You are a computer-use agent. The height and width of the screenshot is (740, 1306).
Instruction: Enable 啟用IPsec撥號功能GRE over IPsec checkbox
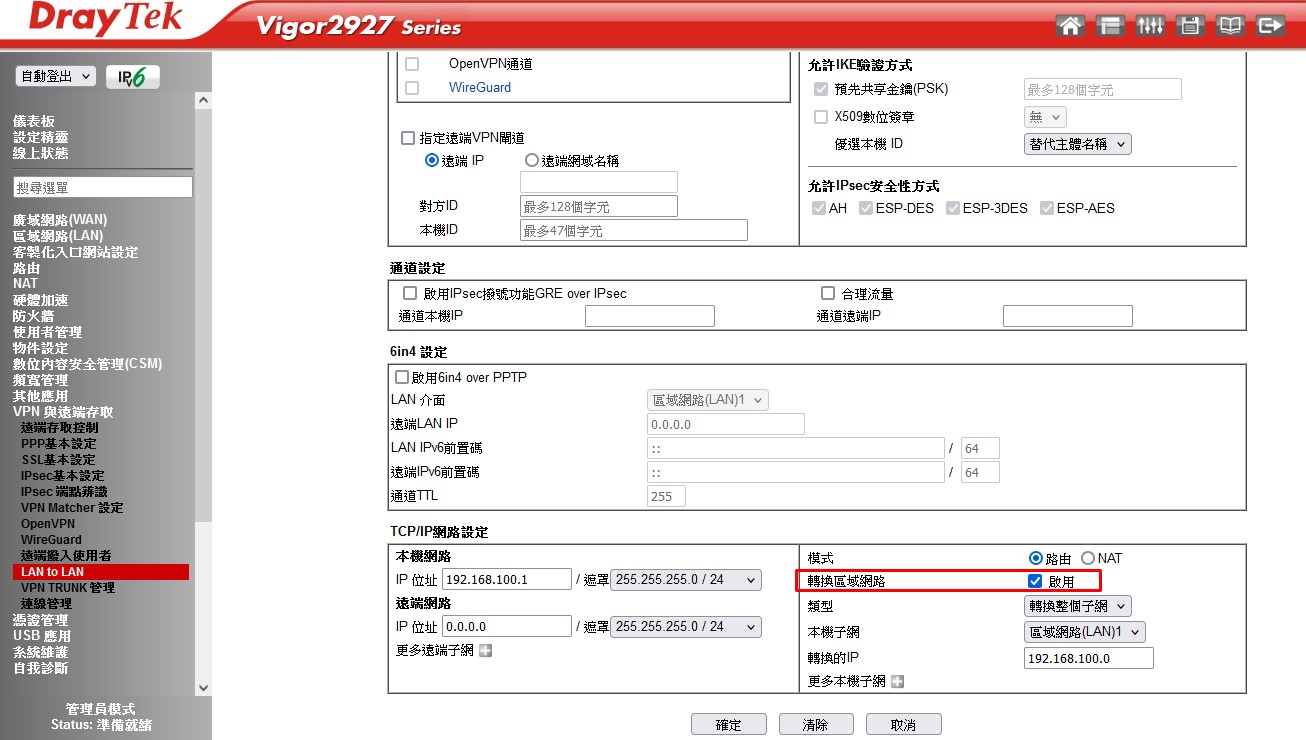click(409, 293)
